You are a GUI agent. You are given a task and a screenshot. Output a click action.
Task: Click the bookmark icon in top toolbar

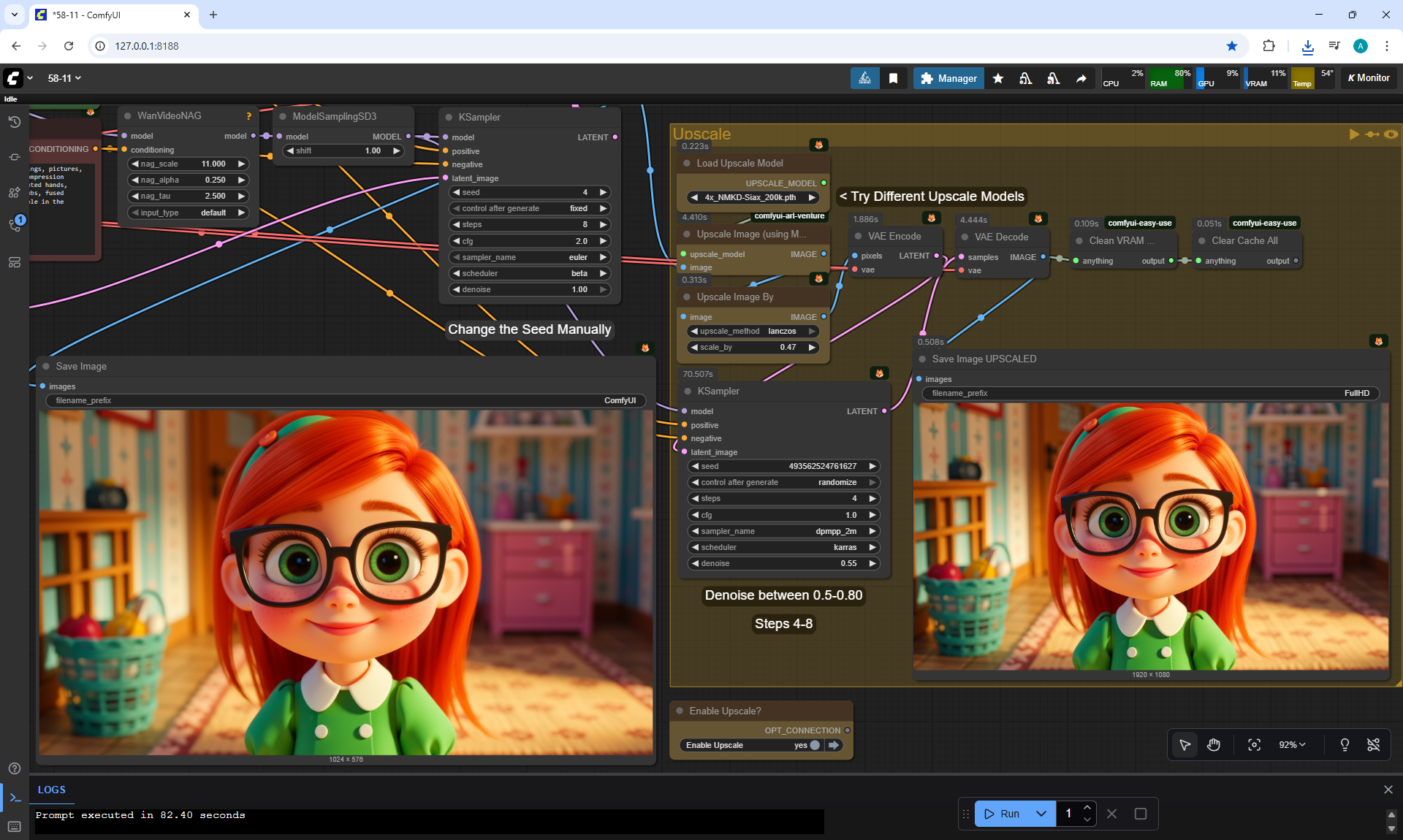pyautogui.click(x=893, y=78)
